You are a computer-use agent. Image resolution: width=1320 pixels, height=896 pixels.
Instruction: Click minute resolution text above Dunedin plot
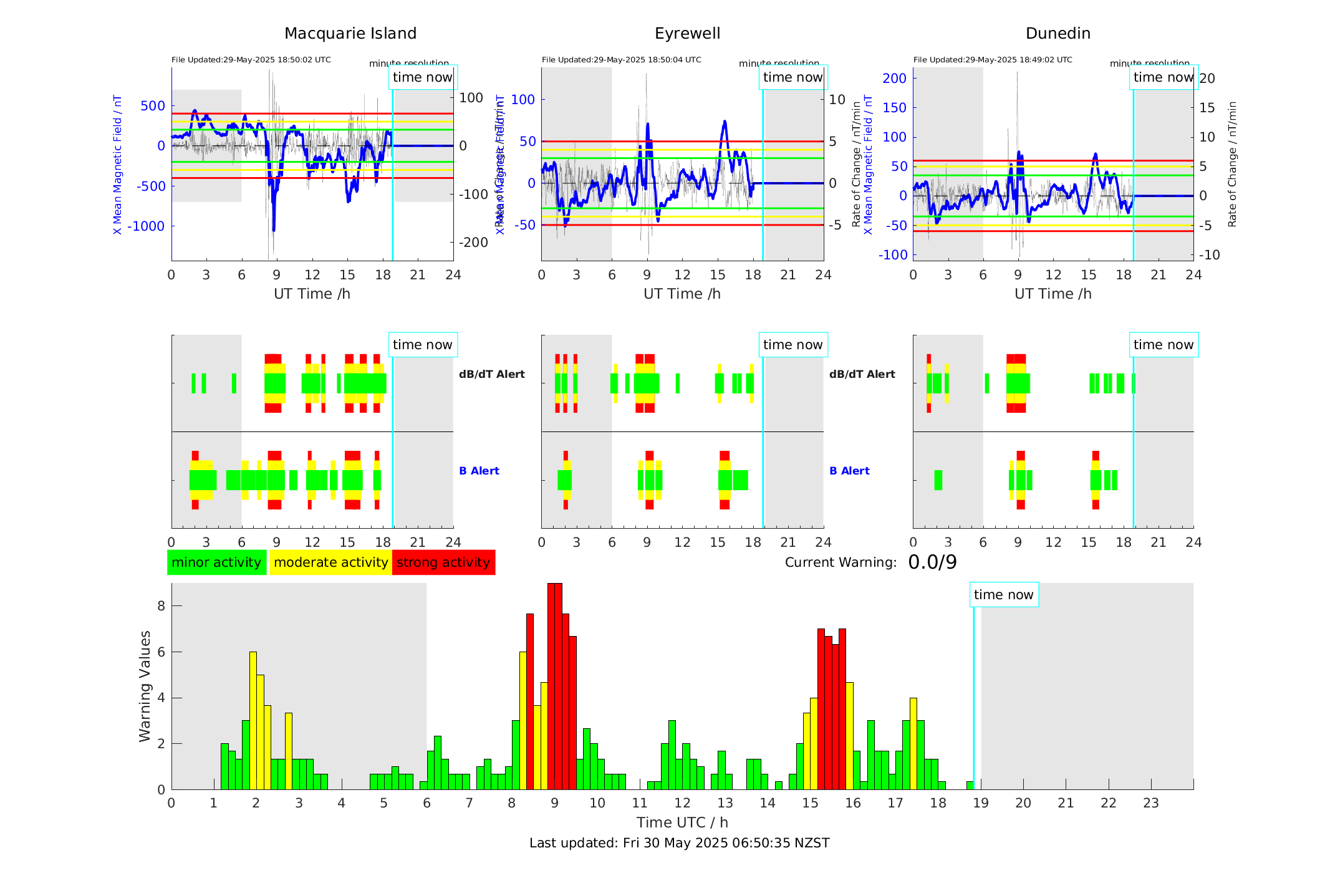pyautogui.click(x=1150, y=63)
